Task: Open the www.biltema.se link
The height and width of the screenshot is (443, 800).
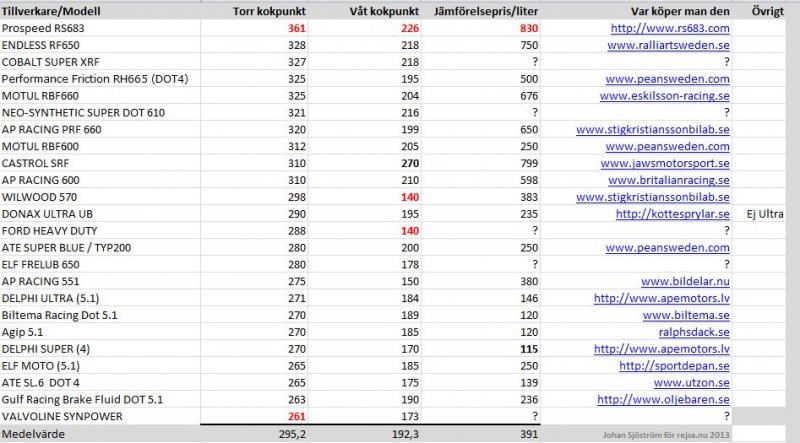Action: [x=686, y=315]
